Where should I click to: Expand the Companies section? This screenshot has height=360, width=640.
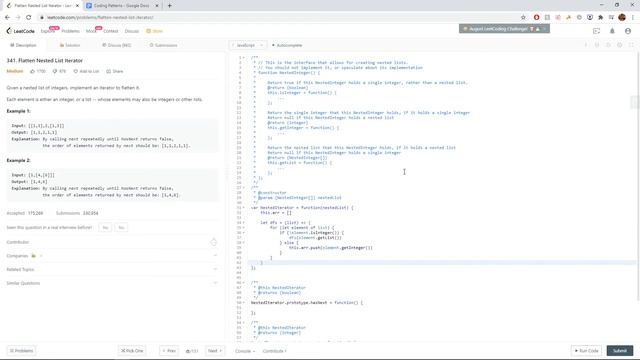pos(111,256)
